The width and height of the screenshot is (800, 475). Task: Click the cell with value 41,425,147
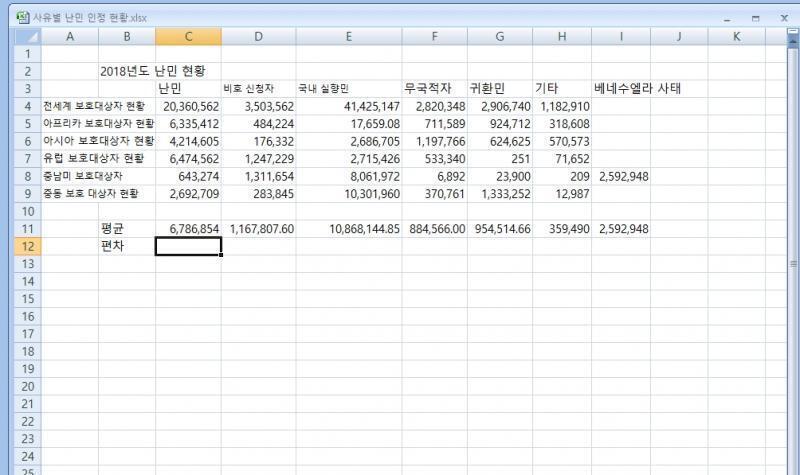pyautogui.click(x=348, y=106)
